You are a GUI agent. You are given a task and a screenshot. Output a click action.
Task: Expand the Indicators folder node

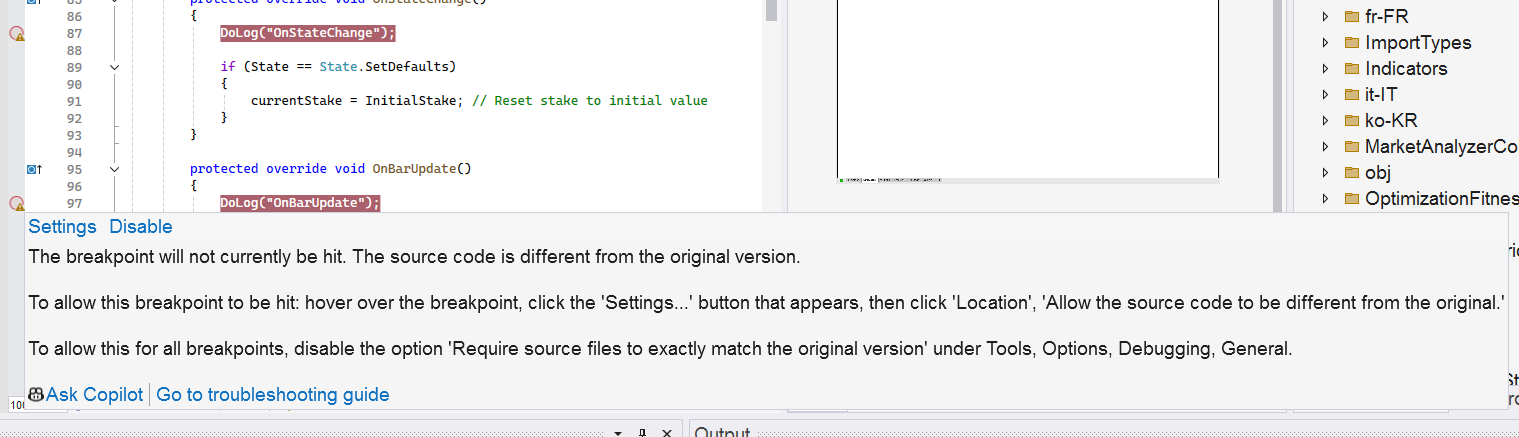1325,69
